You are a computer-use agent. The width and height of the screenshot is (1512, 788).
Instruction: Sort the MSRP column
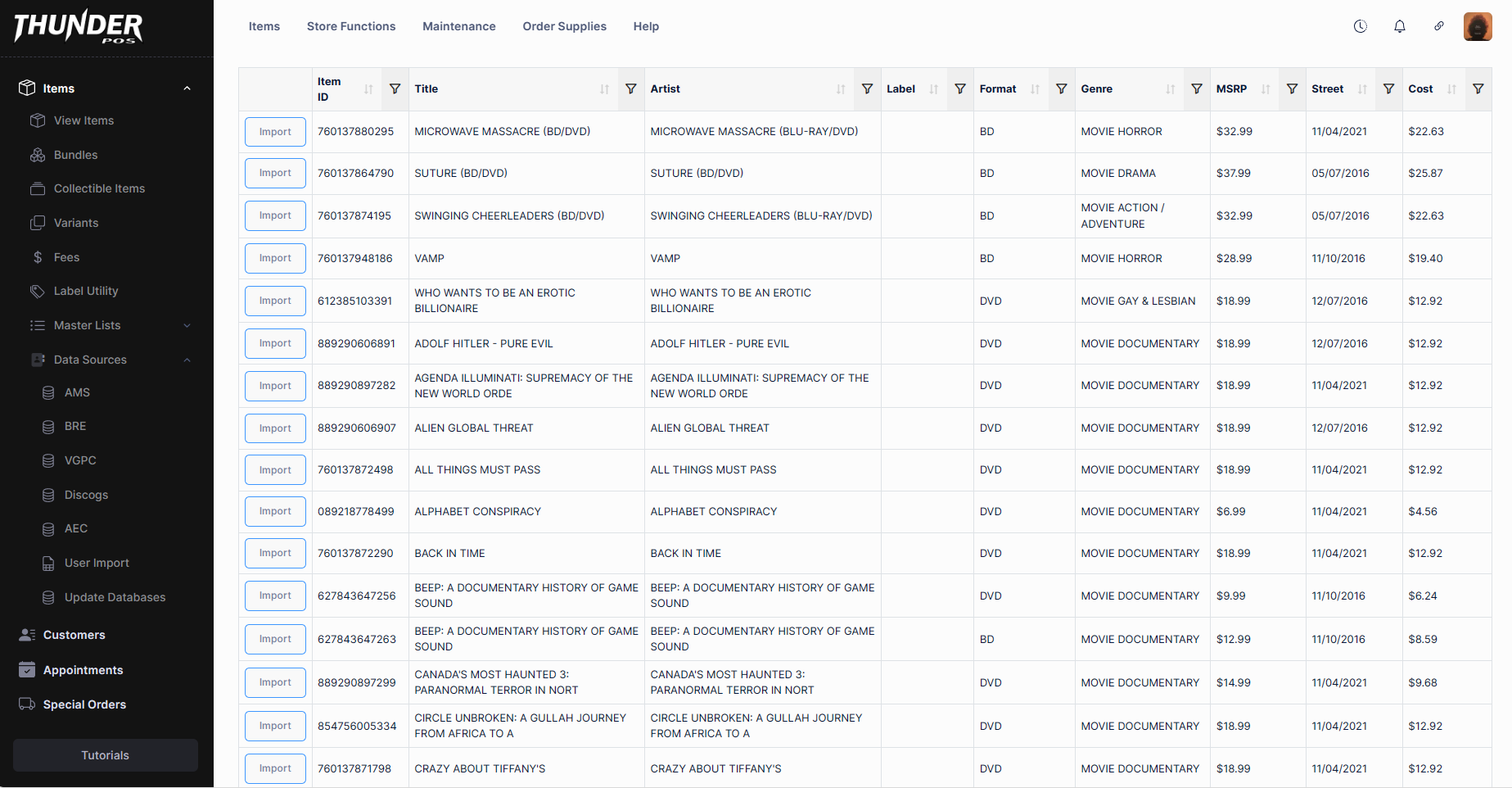click(1266, 89)
